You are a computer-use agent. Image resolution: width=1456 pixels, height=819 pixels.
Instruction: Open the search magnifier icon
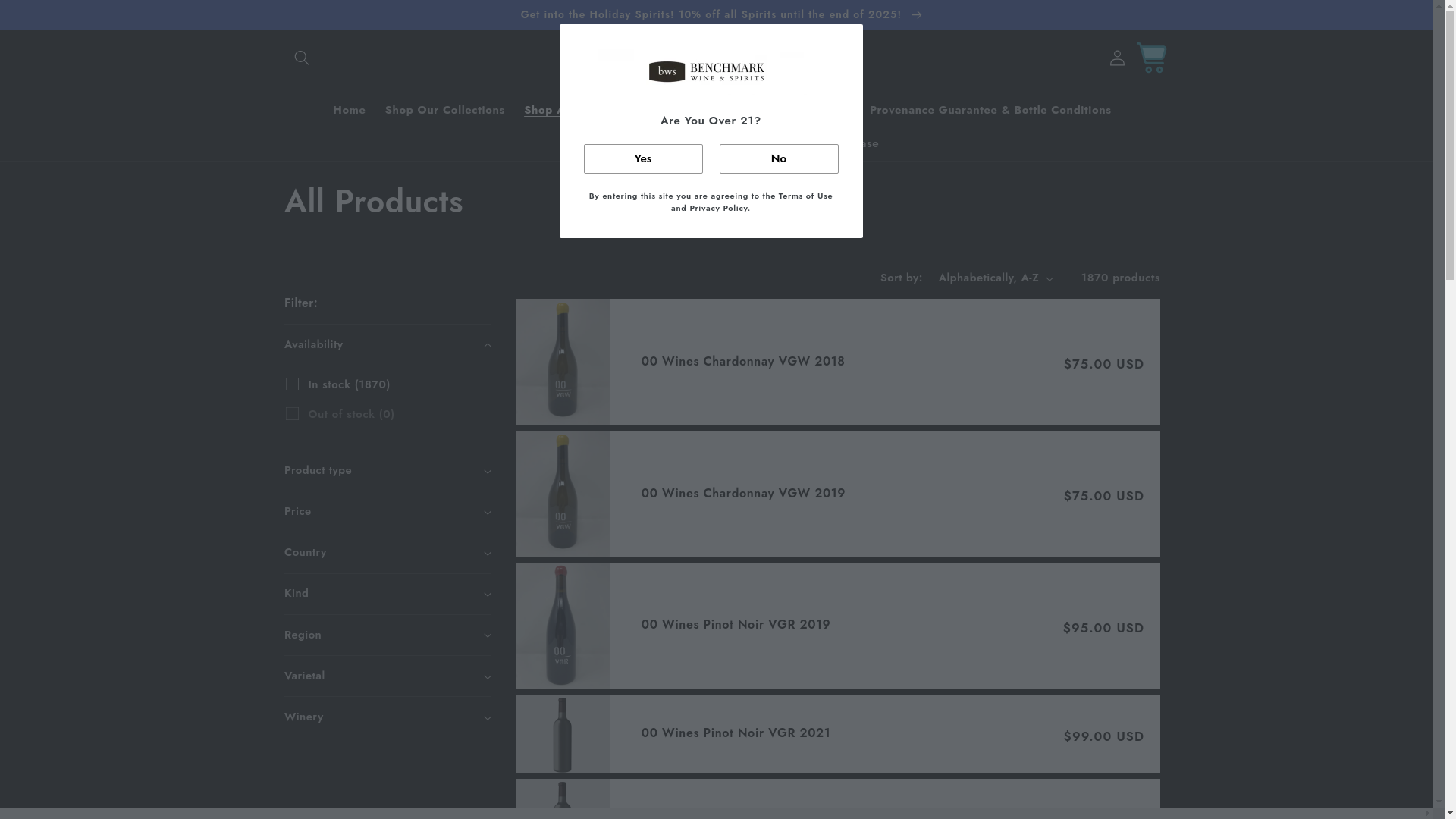pos(301,58)
